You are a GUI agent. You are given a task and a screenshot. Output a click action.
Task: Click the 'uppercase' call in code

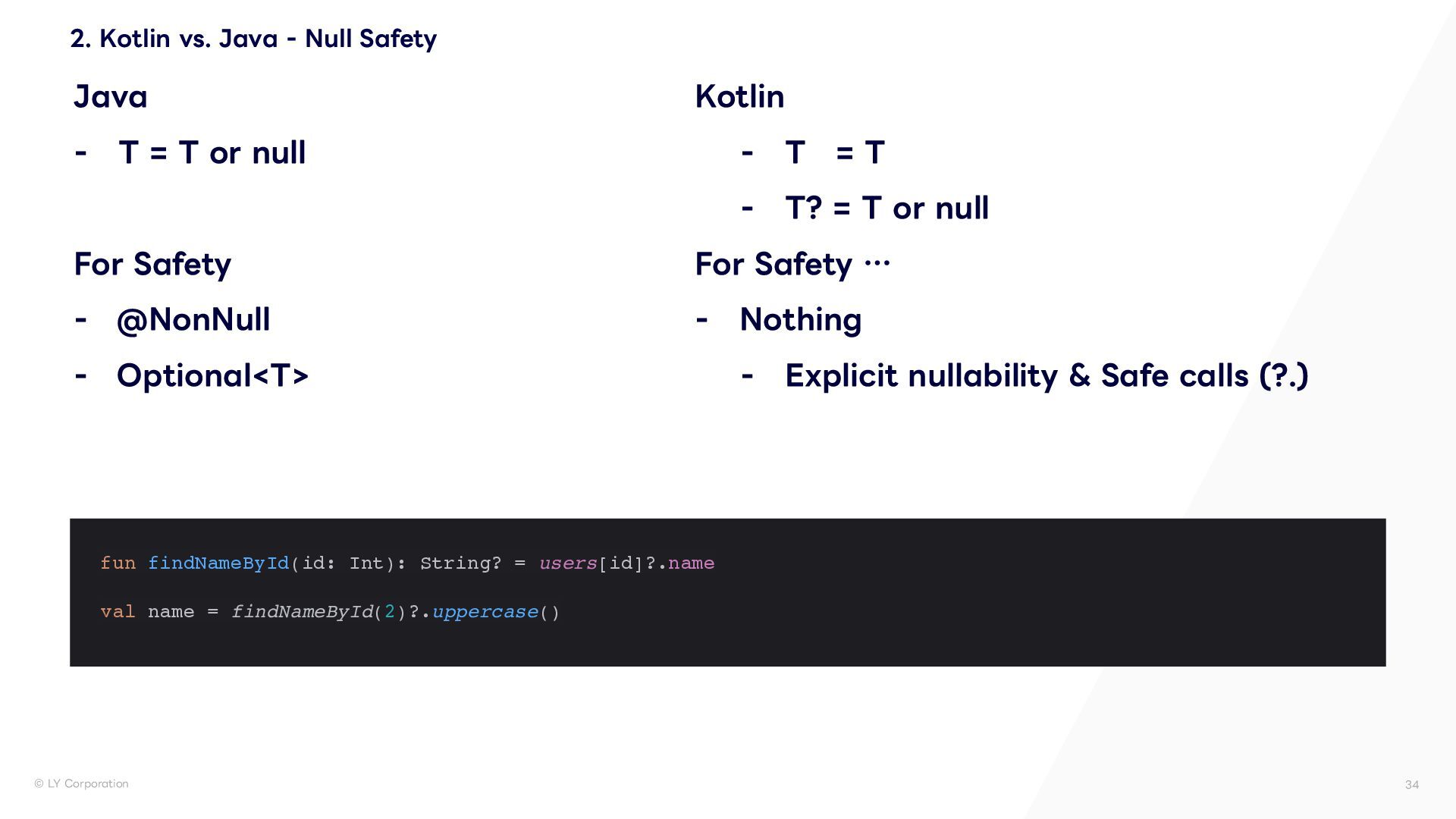[485, 612]
